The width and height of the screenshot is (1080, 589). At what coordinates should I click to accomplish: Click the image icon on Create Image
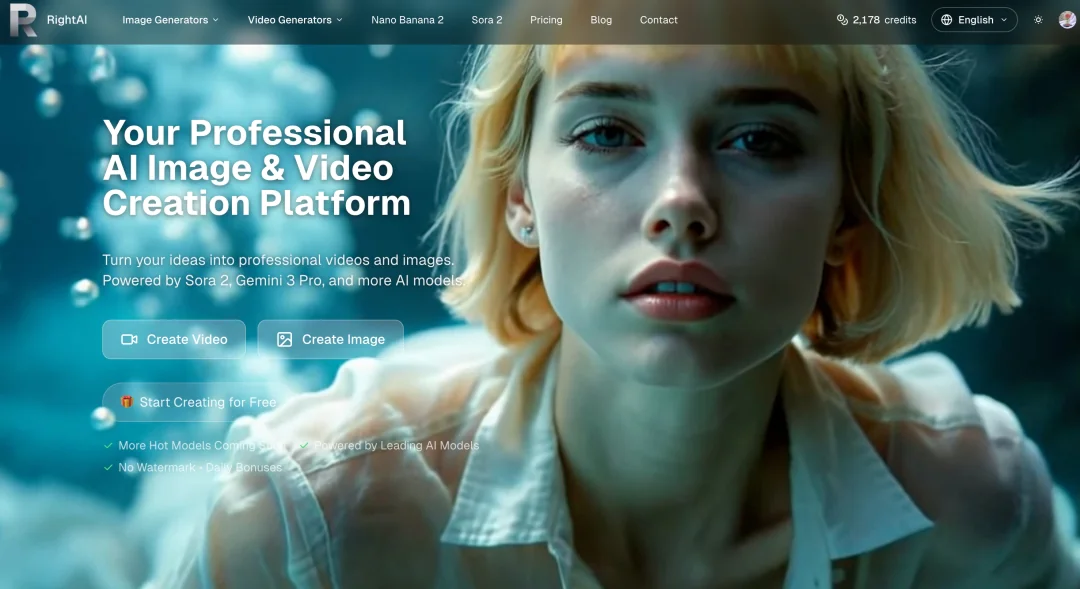[283, 339]
